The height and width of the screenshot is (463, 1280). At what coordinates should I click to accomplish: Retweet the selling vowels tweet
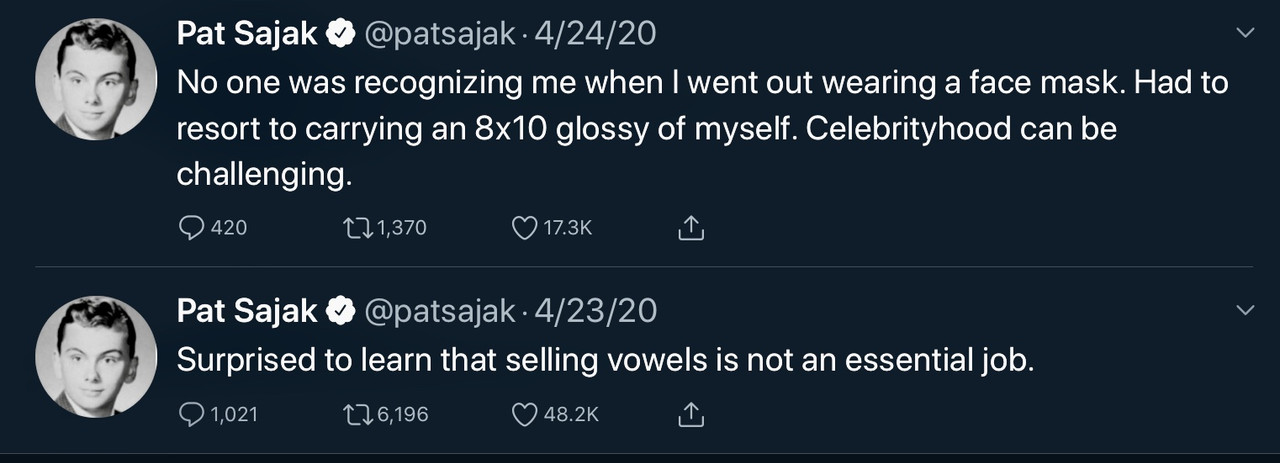356,413
